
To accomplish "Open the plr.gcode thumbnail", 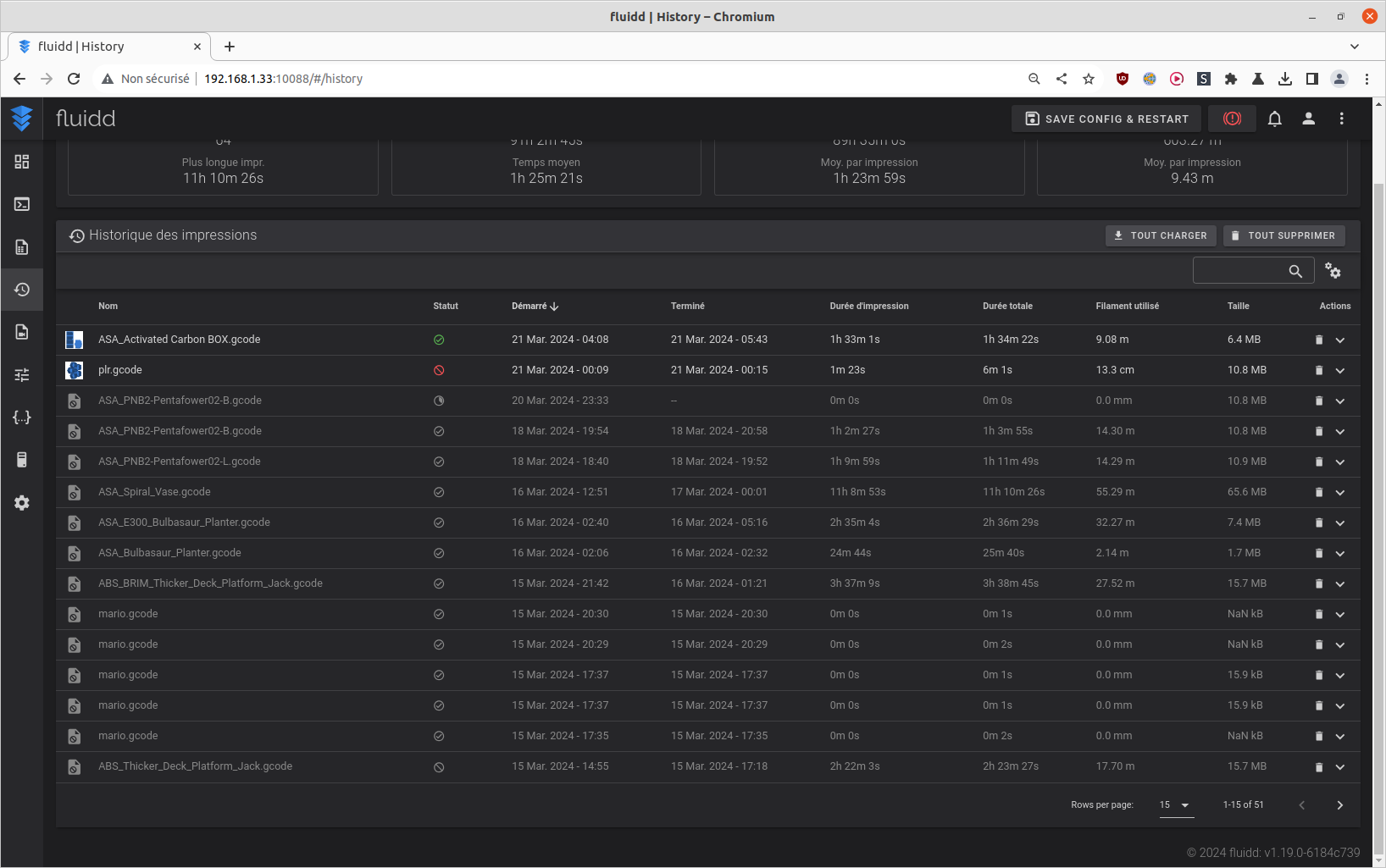I will (75, 370).
